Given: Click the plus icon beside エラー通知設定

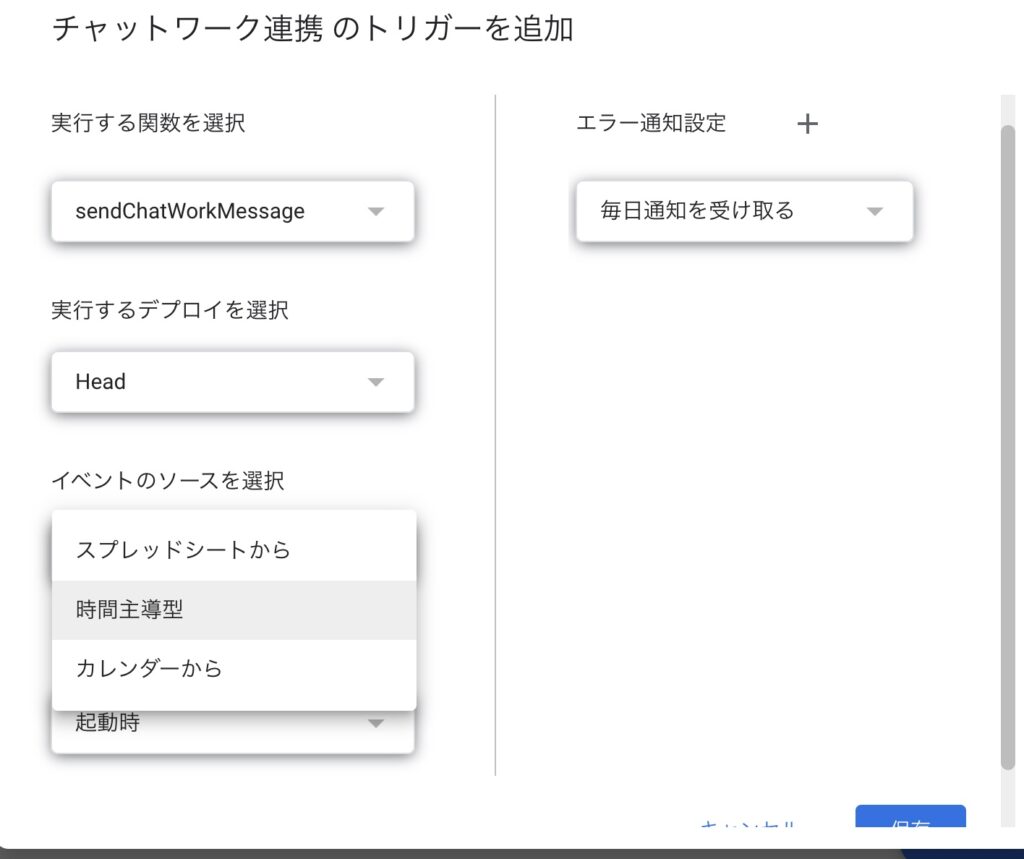Looking at the screenshot, I should coord(807,123).
